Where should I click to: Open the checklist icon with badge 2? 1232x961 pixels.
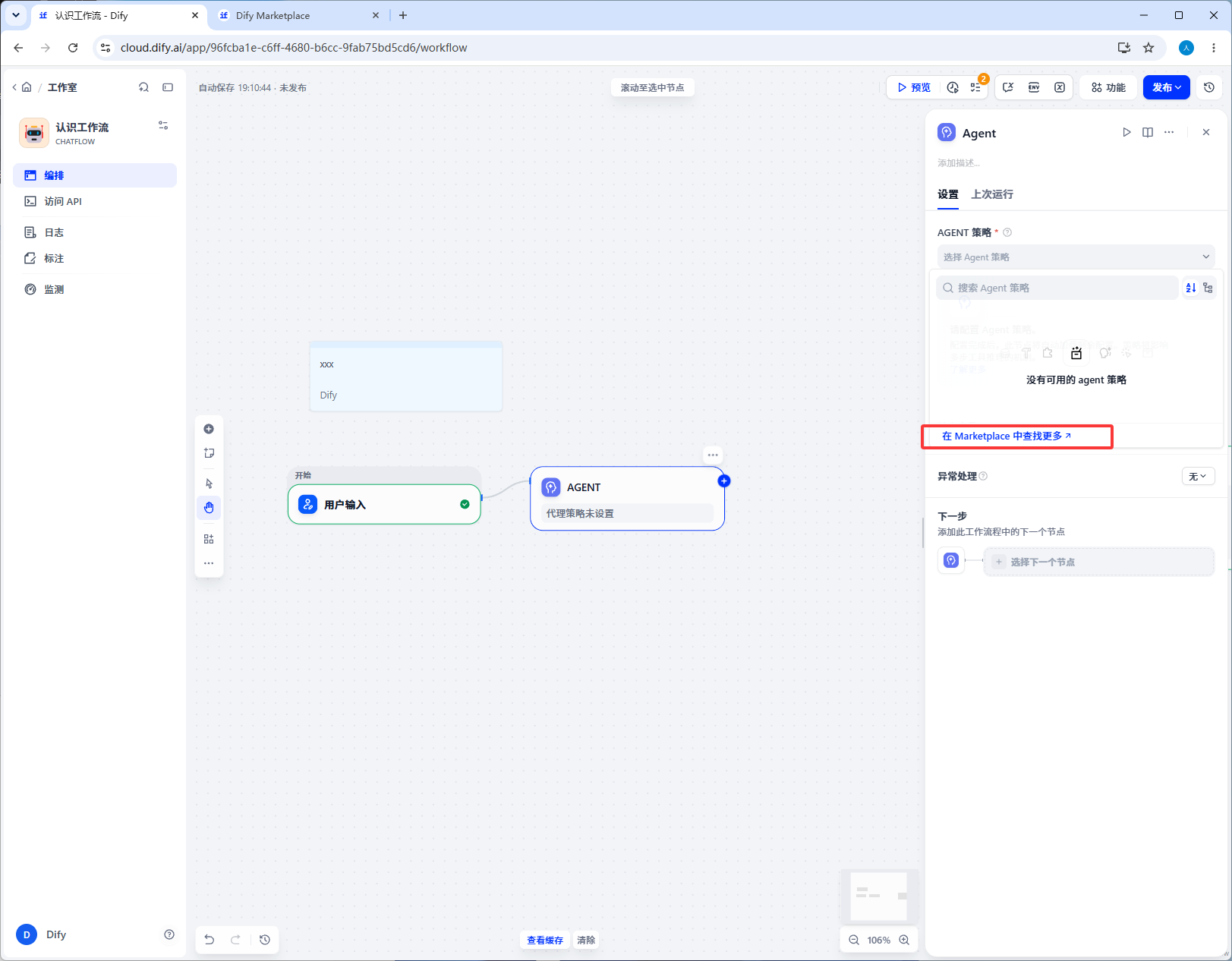976,87
